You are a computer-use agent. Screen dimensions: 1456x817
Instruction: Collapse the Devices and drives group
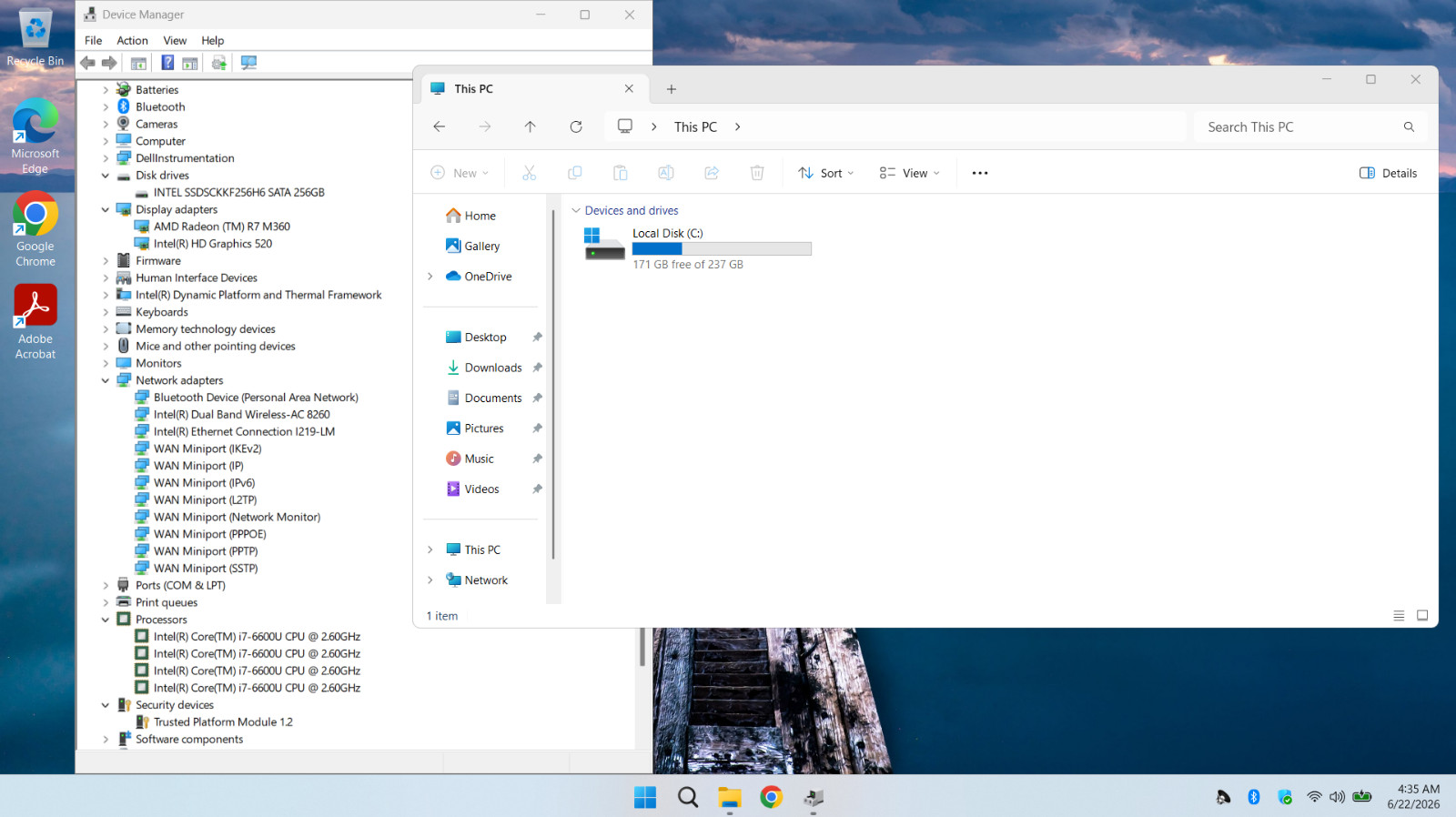pyautogui.click(x=575, y=211)
